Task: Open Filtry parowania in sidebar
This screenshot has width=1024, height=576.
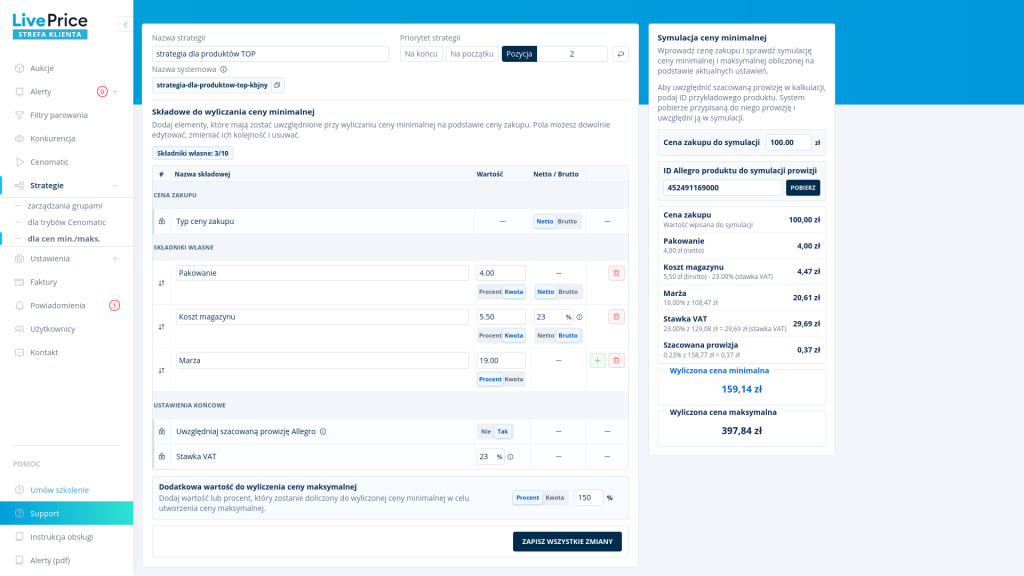Action: click(58, 115)
